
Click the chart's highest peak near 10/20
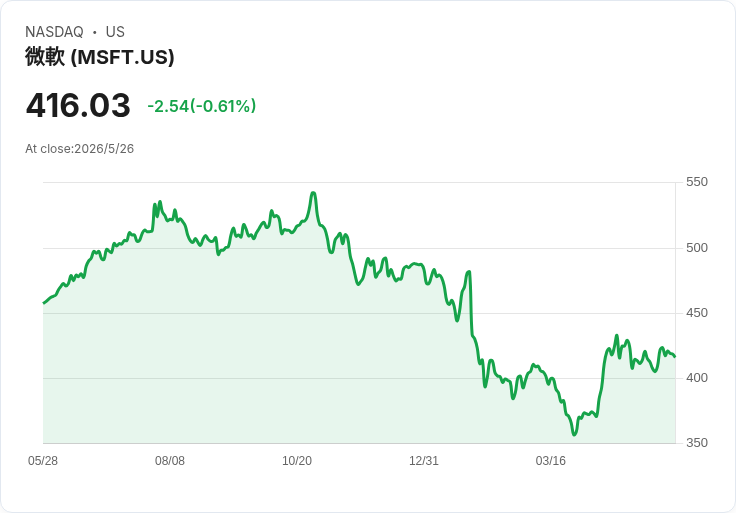click(x=314, y=193)
